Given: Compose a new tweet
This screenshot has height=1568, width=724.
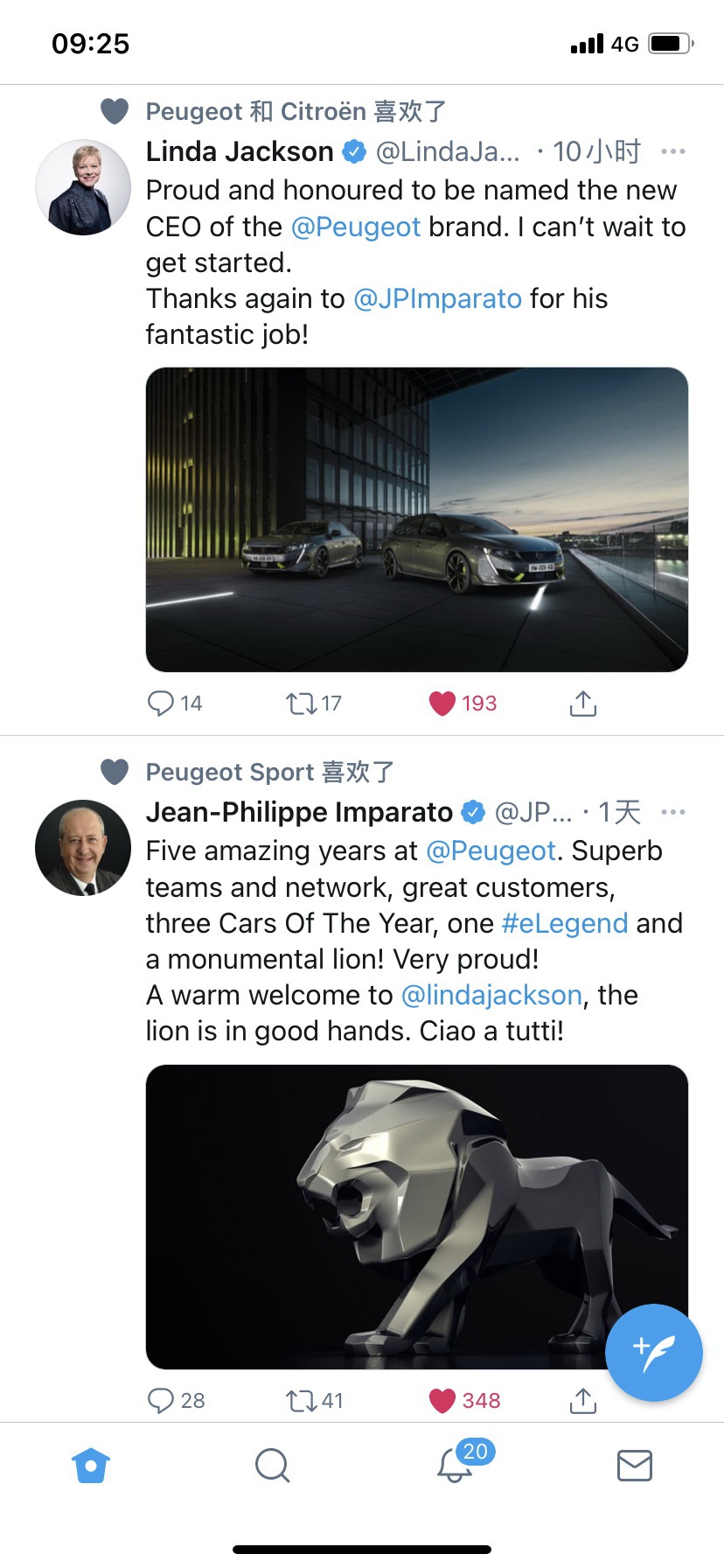Looking at the screenshot, I should [x=653, y=1352].
